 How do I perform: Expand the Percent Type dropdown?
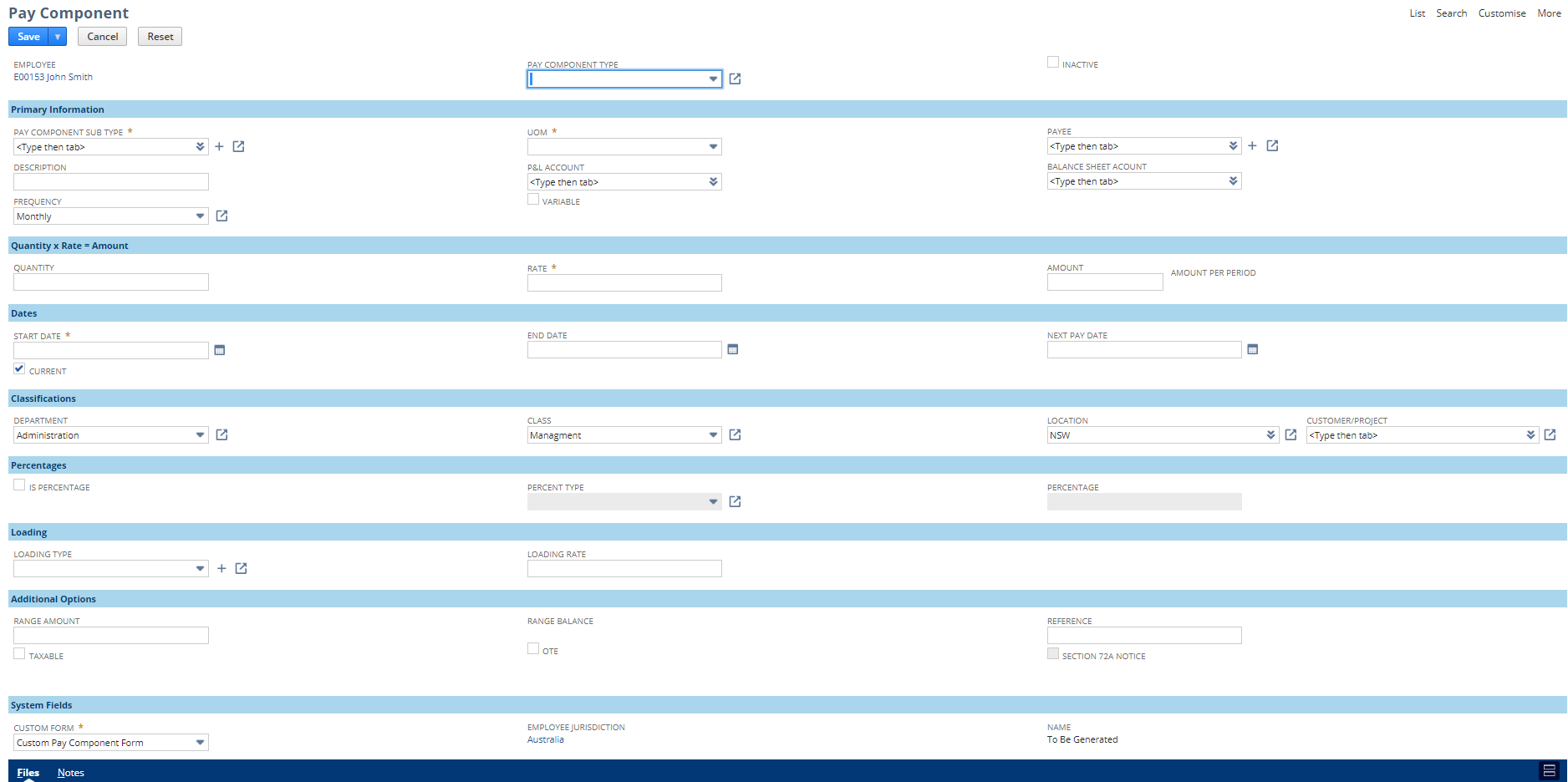coord(712,501)
